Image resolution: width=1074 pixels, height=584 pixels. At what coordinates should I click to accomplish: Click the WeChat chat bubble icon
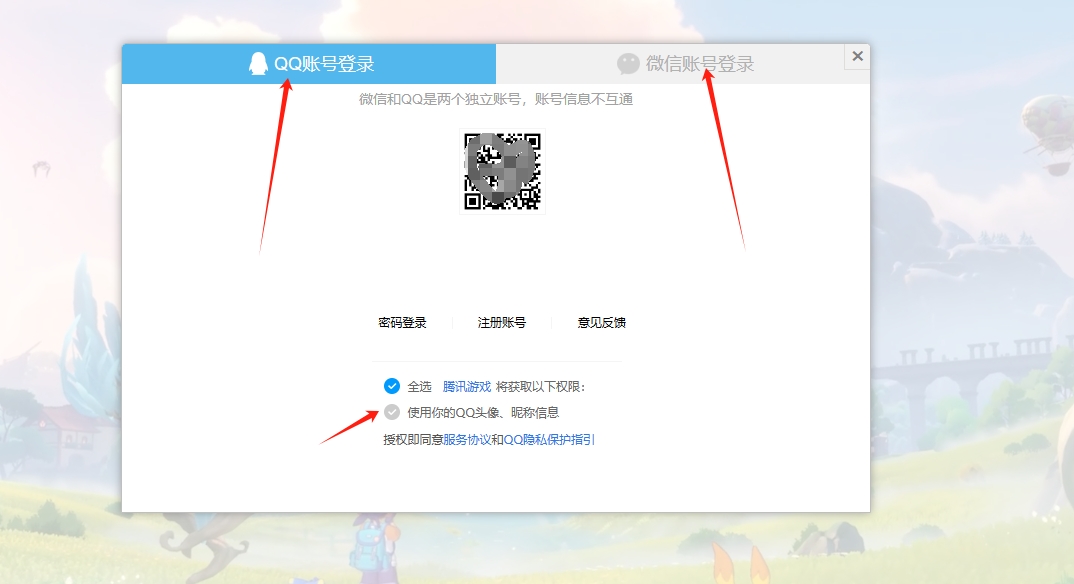coord(628,64)
